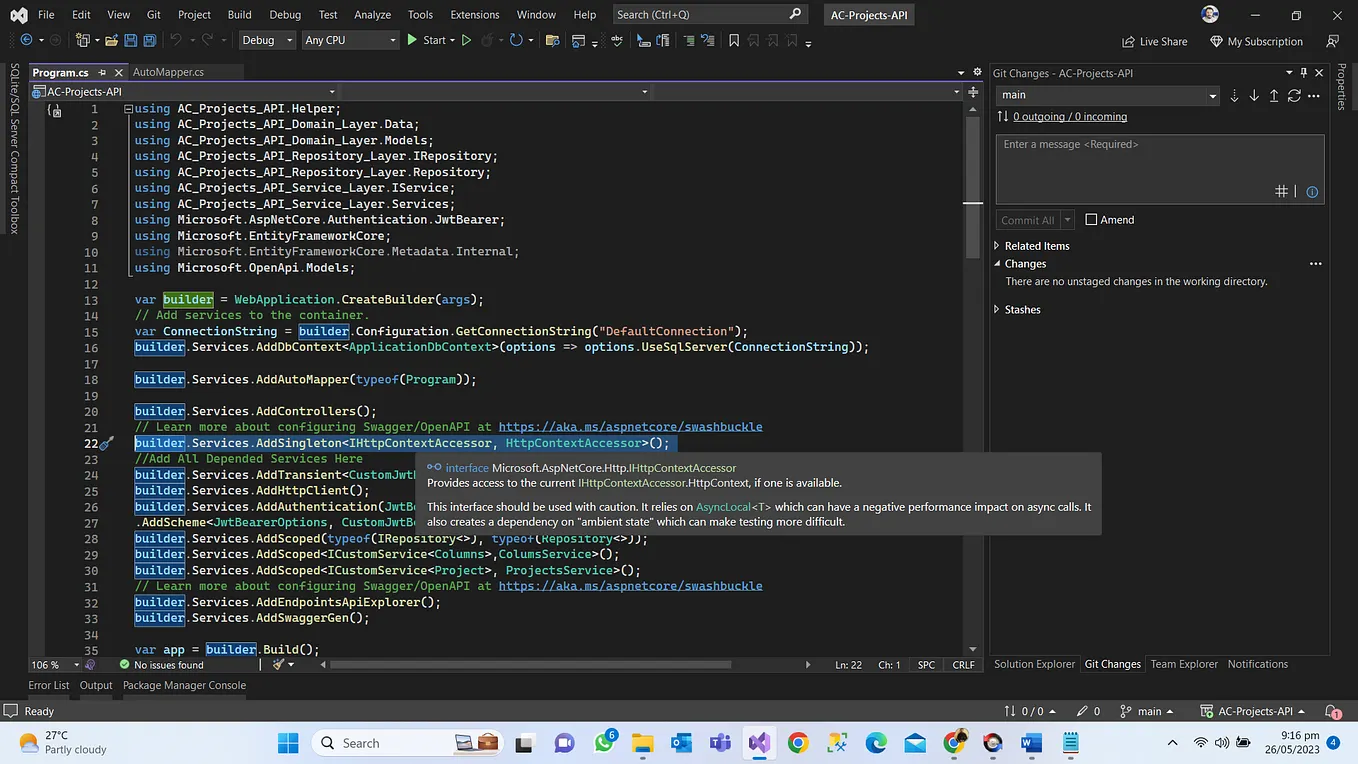This screenshot has width=1358, height=764.
Task: Open Google Chrome from the taskbar
Action: [797, 743]
